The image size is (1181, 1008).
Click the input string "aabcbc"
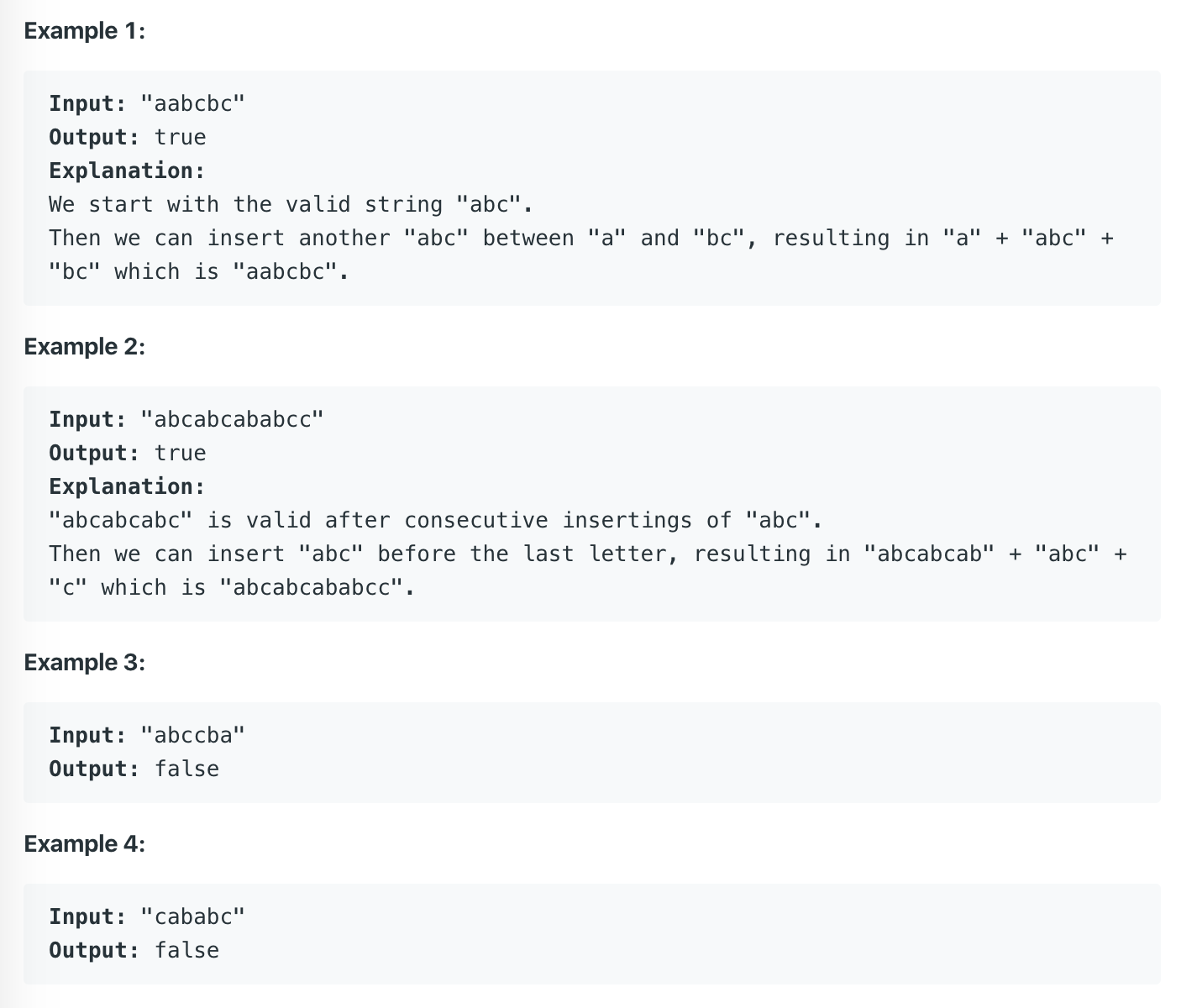192,104
